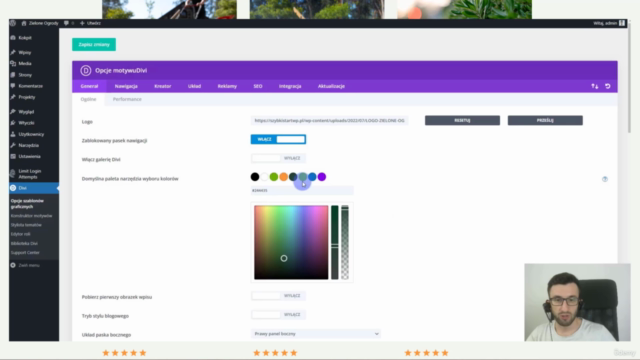
Task: Click help icon for color palette
Action: pos(605,179)
